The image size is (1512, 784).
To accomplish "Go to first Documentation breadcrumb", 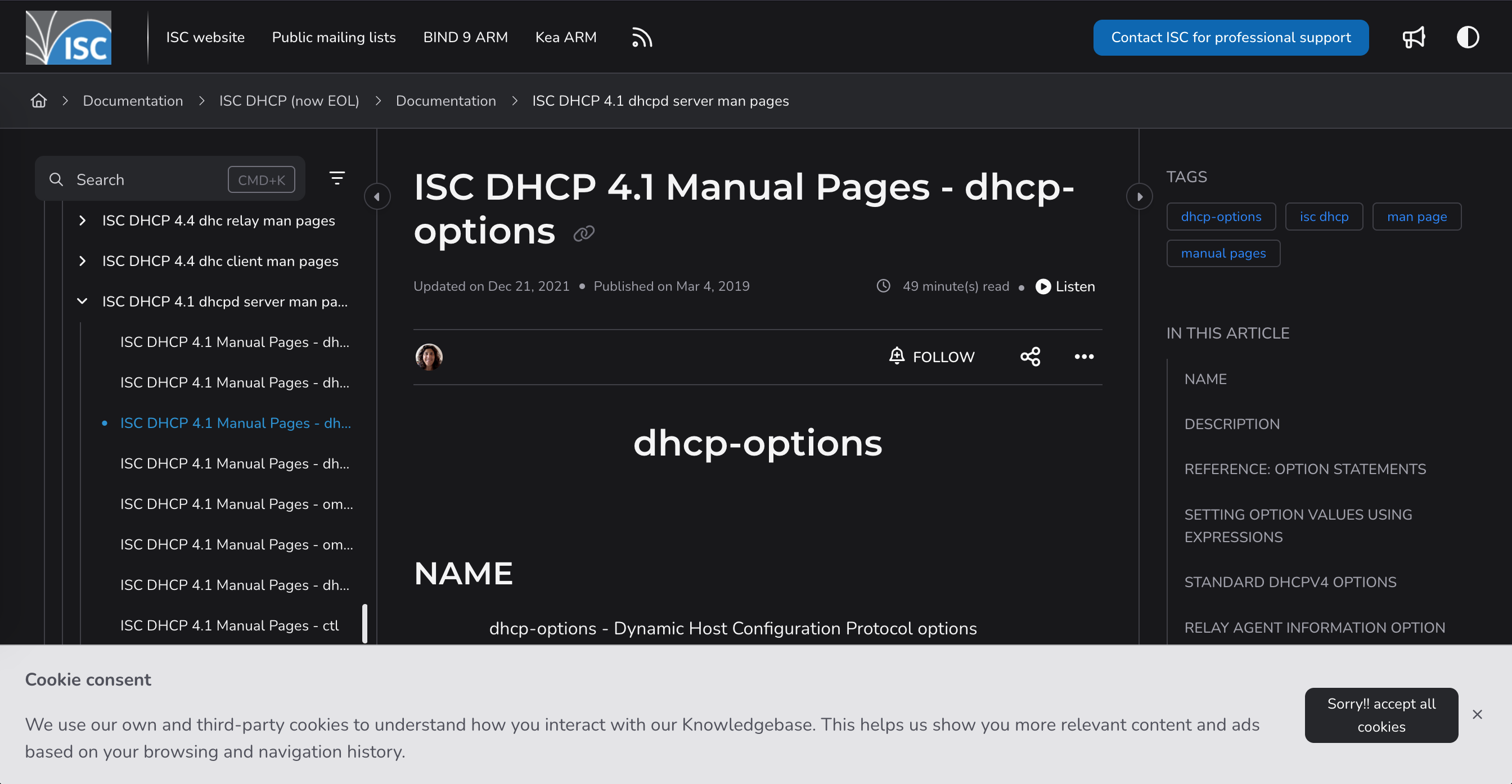I will click(x=133, y=101).
